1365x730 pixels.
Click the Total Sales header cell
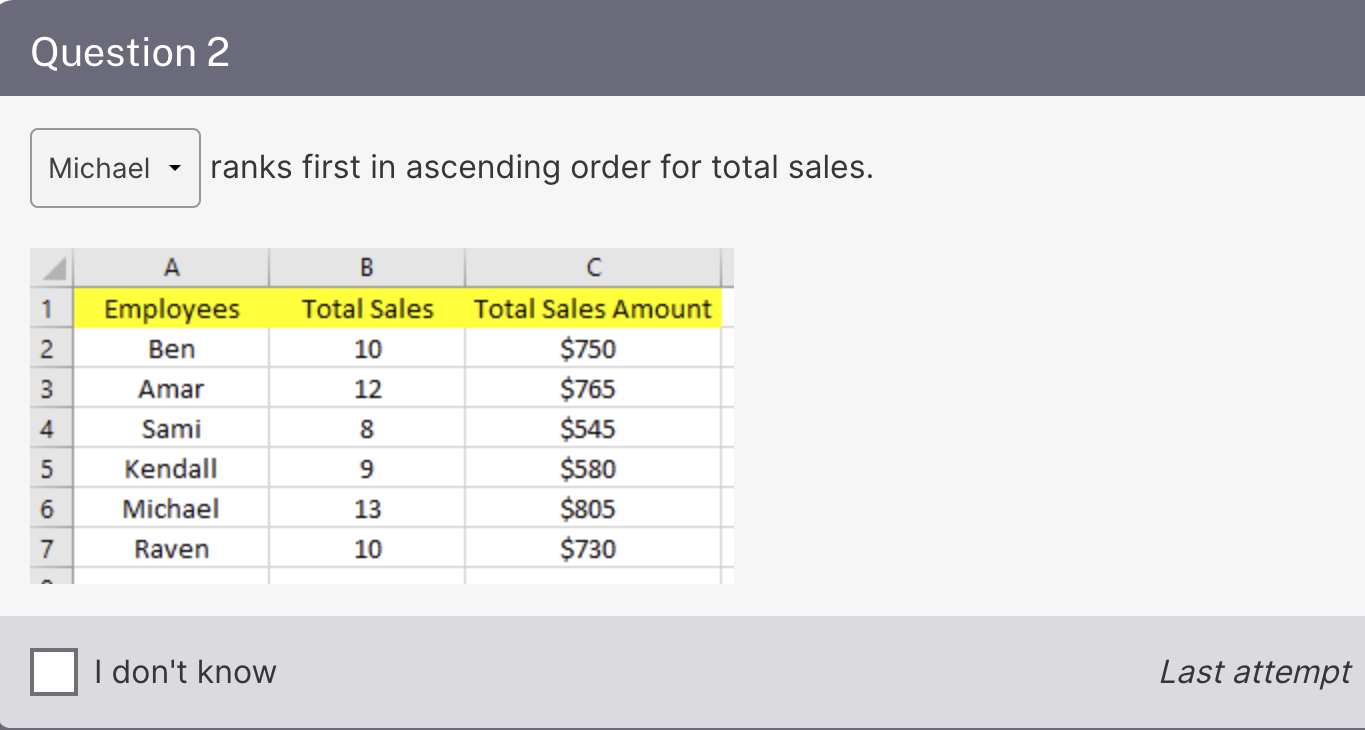[367, 309]
